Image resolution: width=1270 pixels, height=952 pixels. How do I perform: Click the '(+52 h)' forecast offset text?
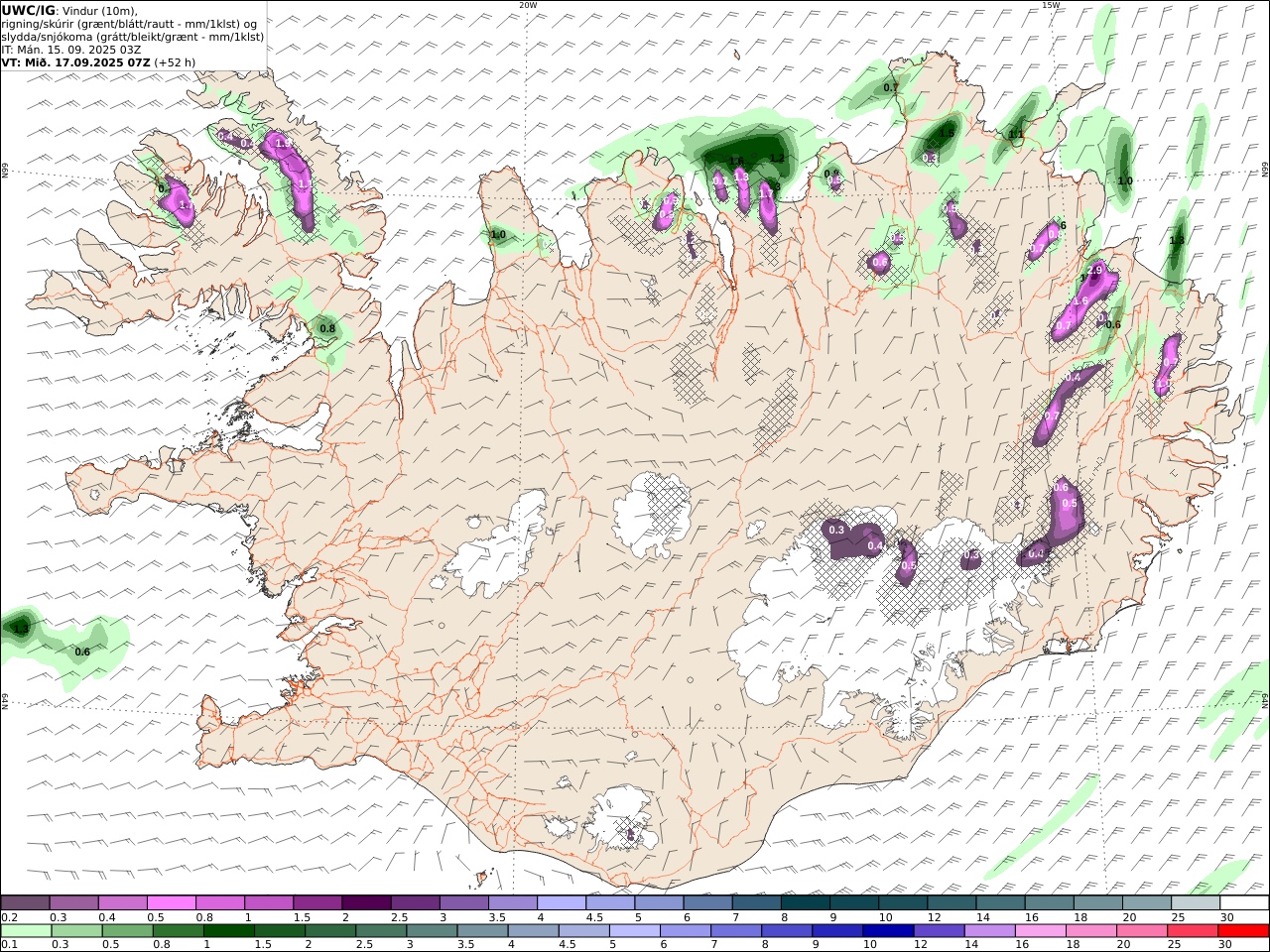[175, 61]
